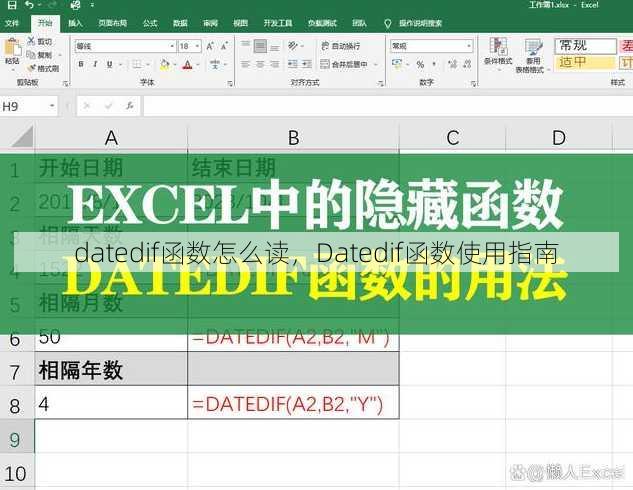
Task: Align cell text to the top
Action: pyautogui.click(x=245, y=46)
